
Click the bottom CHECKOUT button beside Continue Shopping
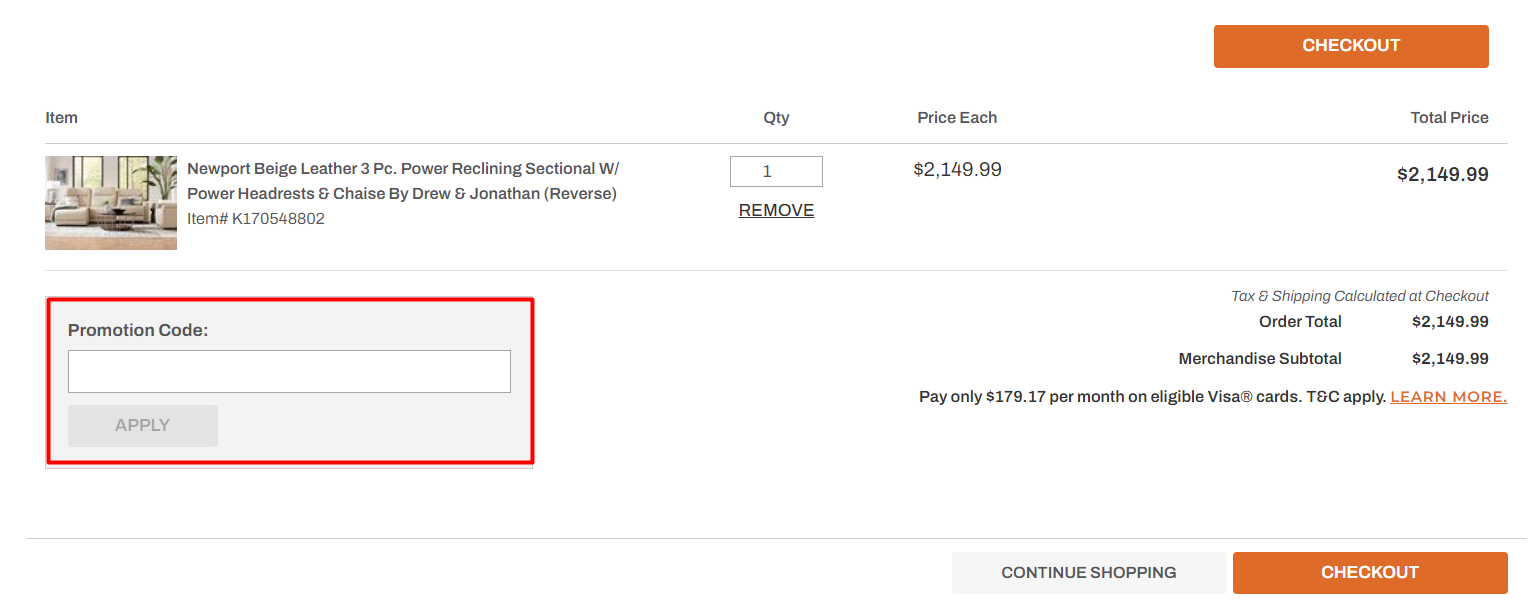click(x=1370, y=573)
